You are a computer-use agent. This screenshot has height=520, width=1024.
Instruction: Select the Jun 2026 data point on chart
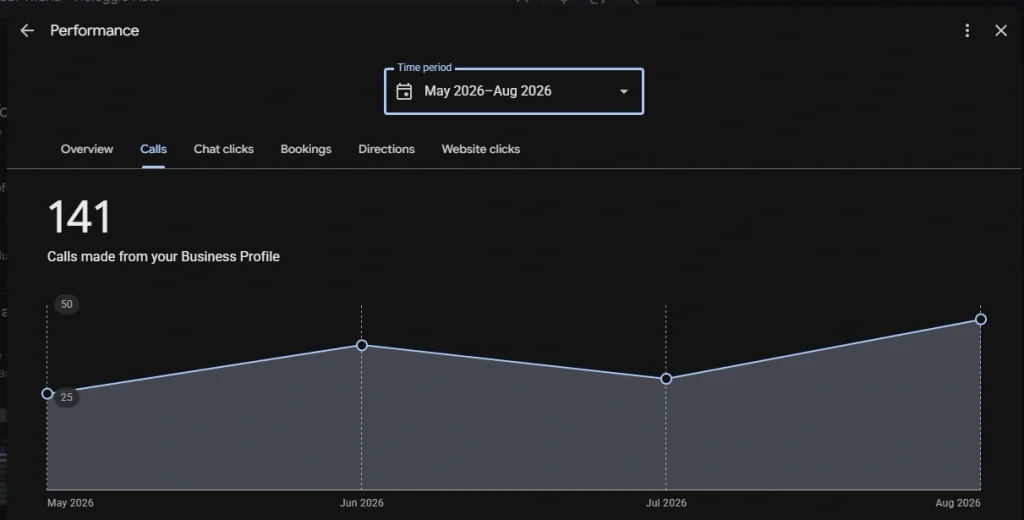tap(362, 345)
